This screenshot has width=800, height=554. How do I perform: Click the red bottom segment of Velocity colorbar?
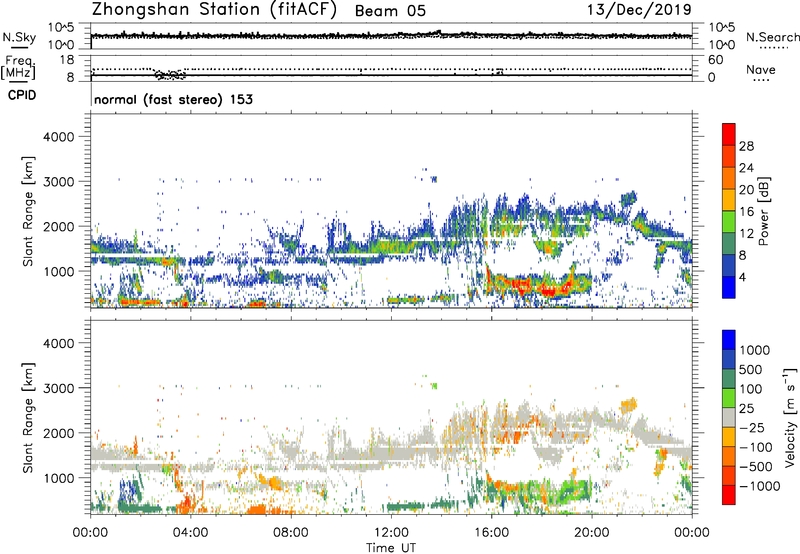(729, 495)
